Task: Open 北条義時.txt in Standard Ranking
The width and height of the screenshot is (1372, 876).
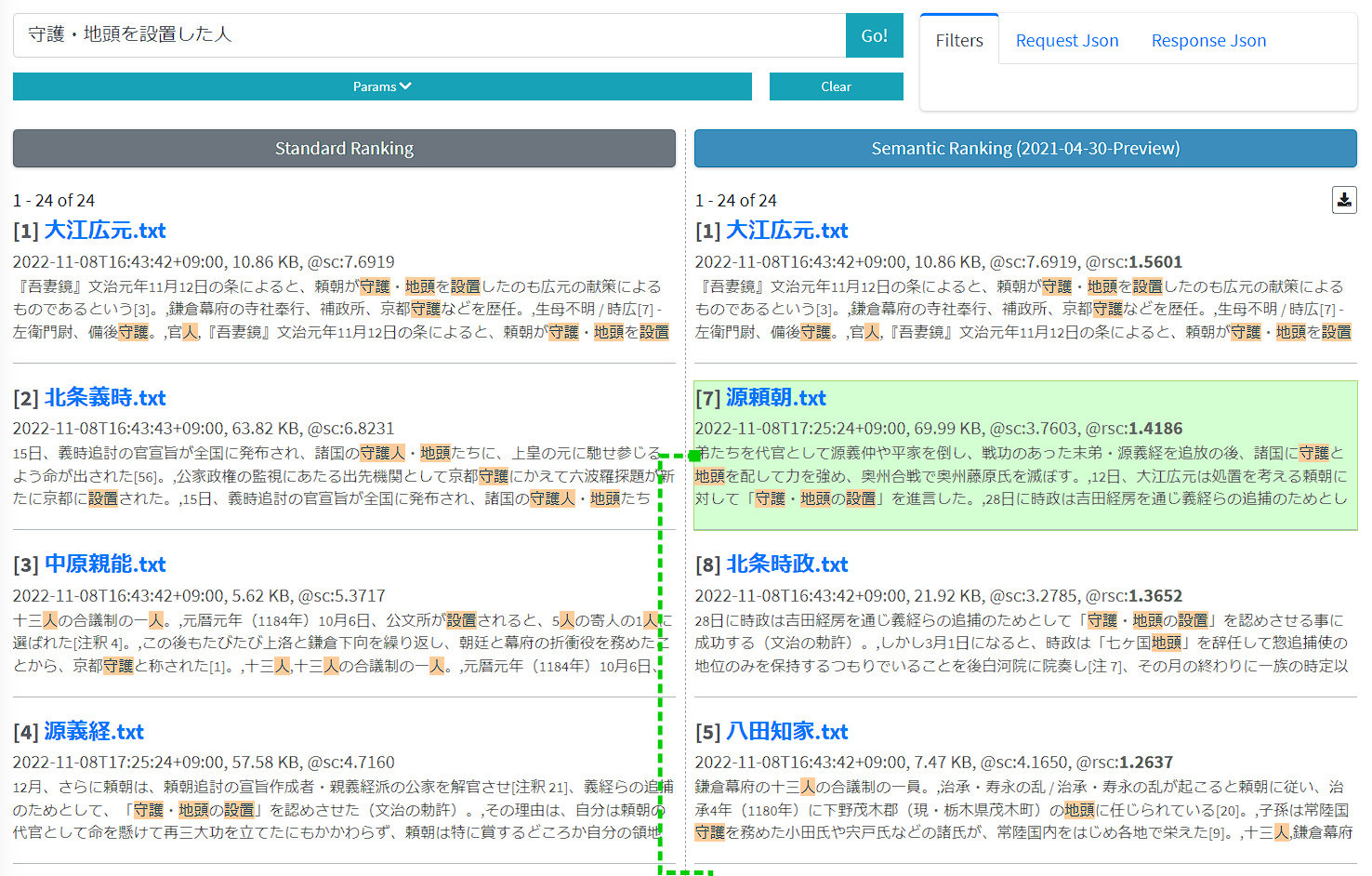Action: click(105, 398)
